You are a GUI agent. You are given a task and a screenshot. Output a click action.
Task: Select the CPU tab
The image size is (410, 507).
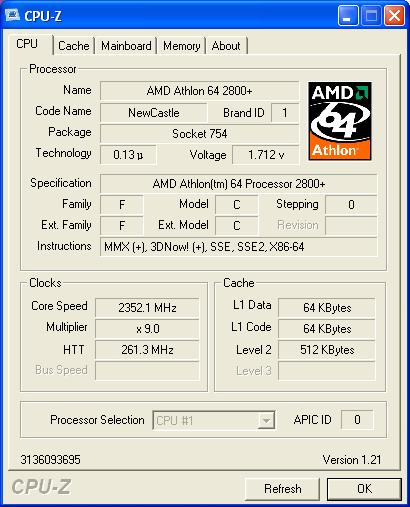(28, 44)
